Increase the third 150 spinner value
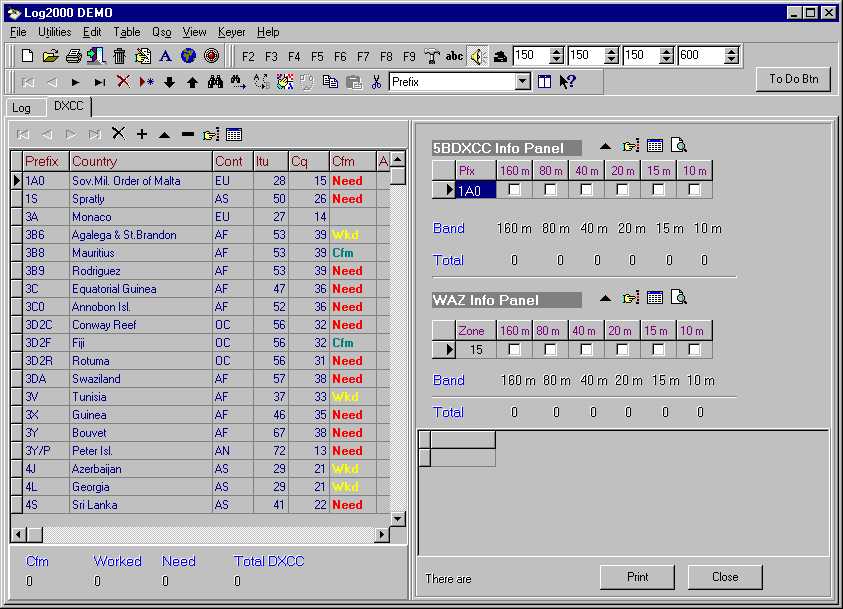This screenshot has width=843, height=609. (x=667, y=52)
